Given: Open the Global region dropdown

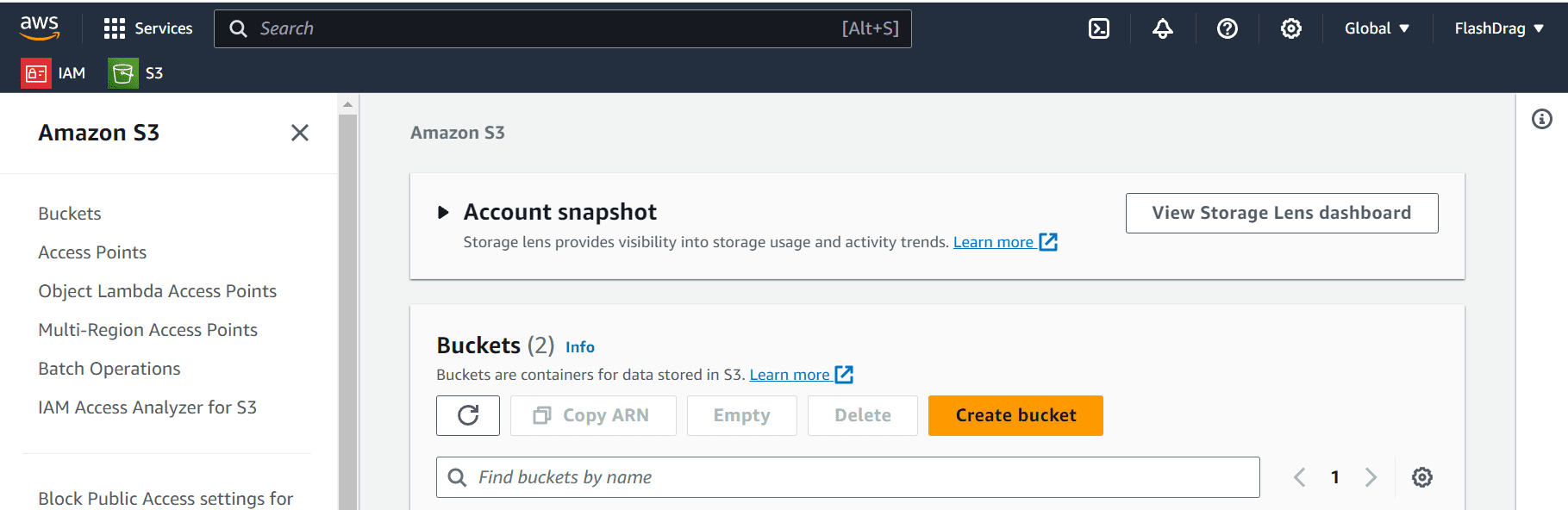Looking at the screenshot, I should pos(1377,28).
